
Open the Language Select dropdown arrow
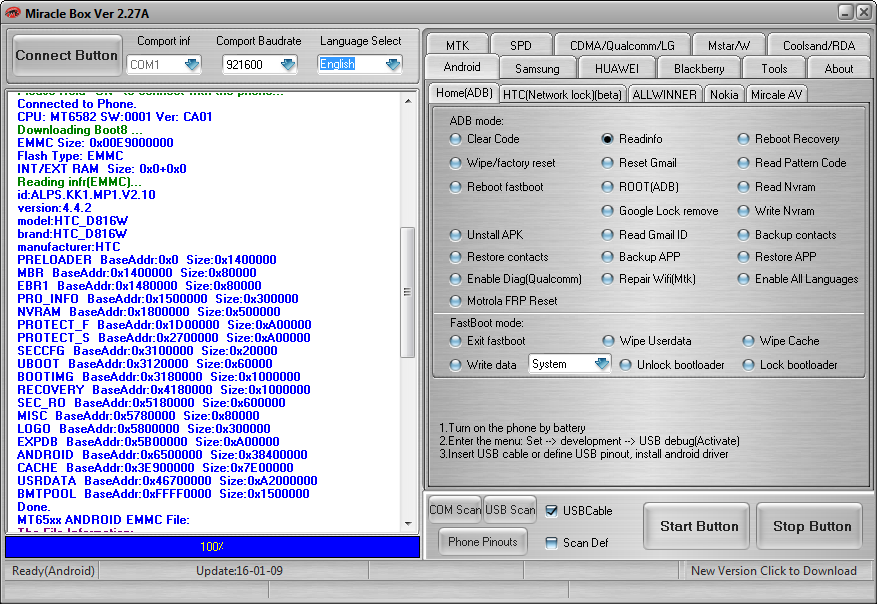click(393, 65)
